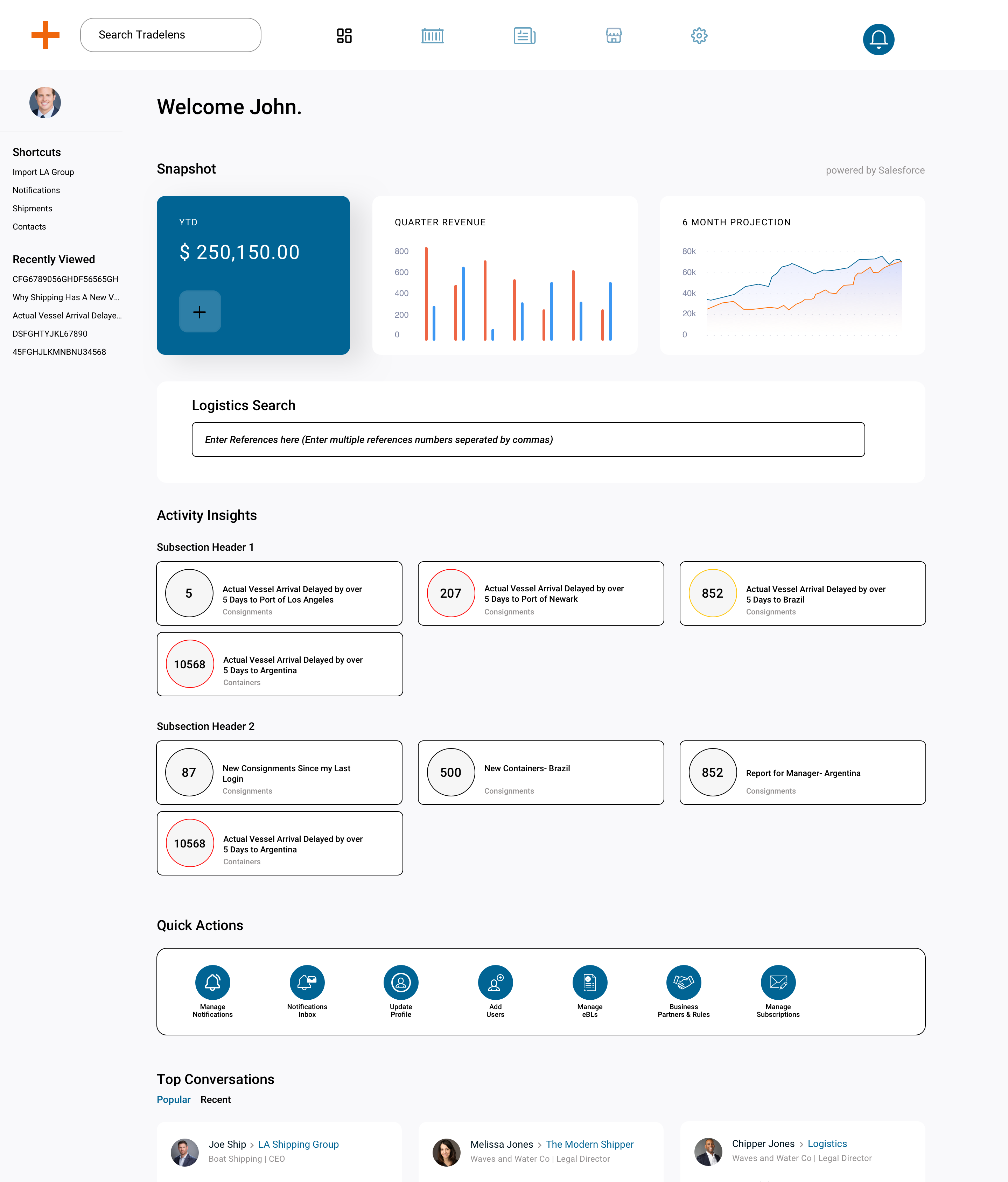Screen dimensions: 1008x1182
Task: Click the news document icon in navigation
Action: pyautogui.click(x=524, y=35)
